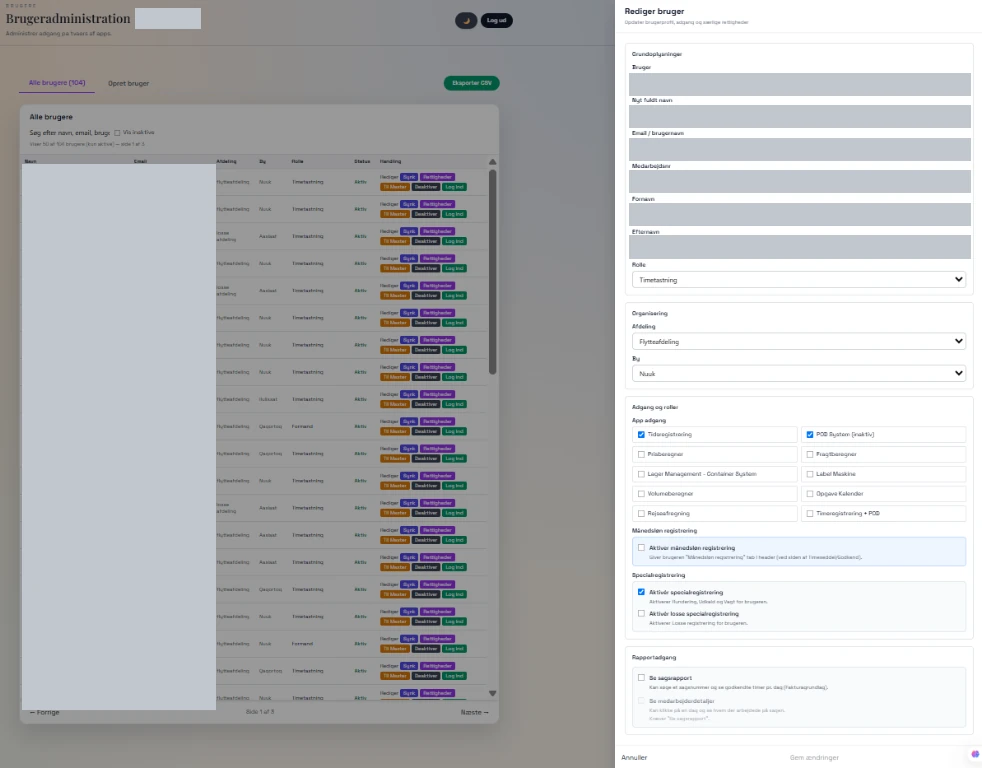Switch to the Alle brugere (104) tab
Viewport: 982px width, 768px height.
57,83
